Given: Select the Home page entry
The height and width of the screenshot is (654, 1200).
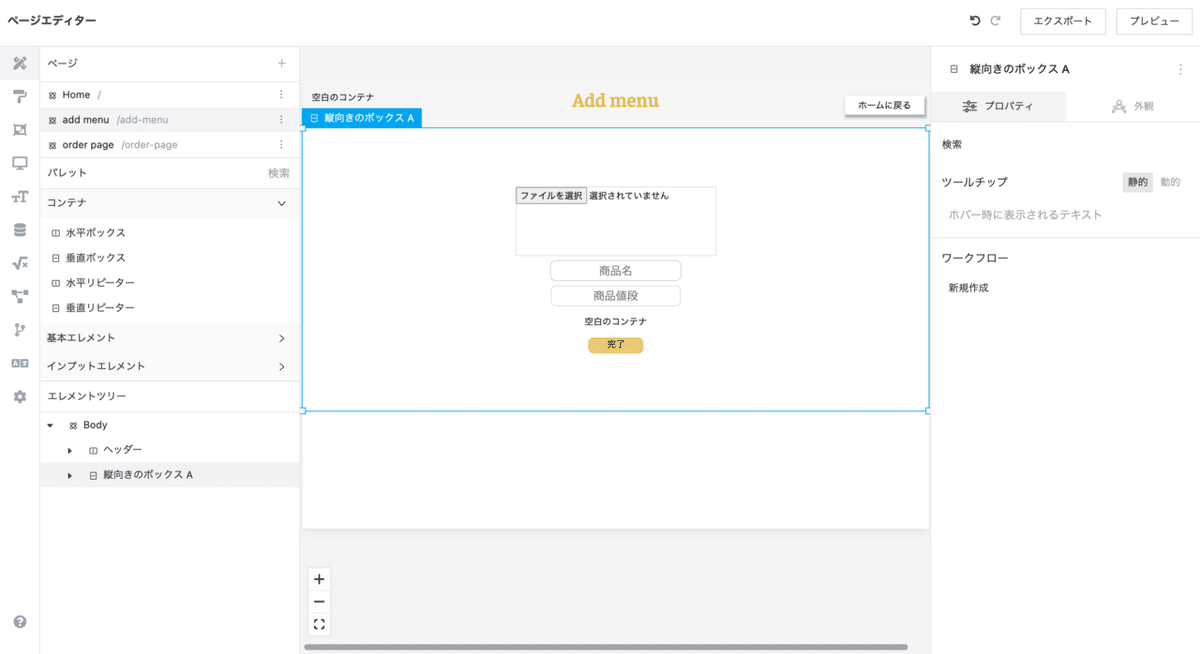Looking at the screenshot, I should point(169,95).
